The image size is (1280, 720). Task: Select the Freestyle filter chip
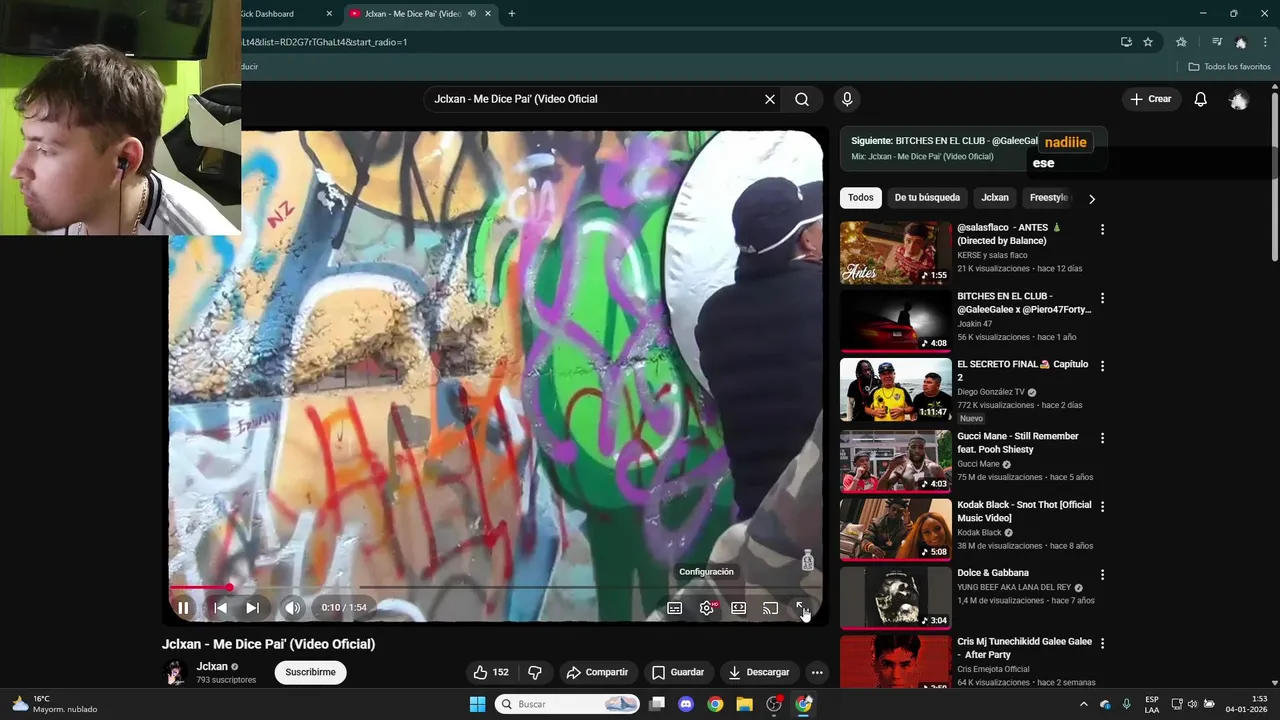[x=1049, y=198]
